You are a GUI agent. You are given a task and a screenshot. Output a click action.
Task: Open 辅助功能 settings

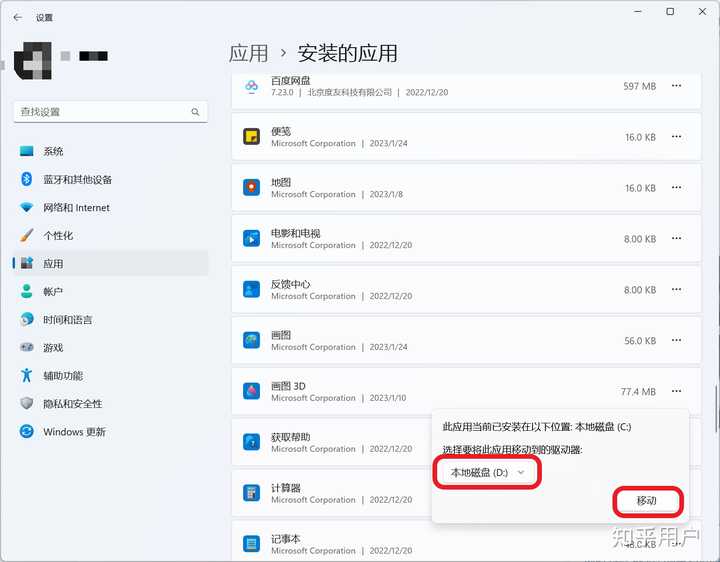(x=110, y=376)
